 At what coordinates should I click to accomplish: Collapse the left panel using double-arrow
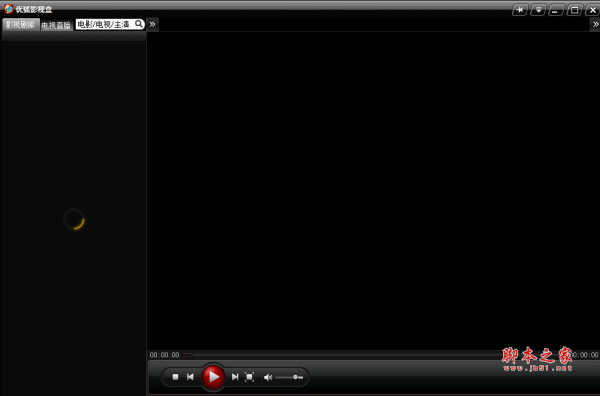[x=152, y=24]
